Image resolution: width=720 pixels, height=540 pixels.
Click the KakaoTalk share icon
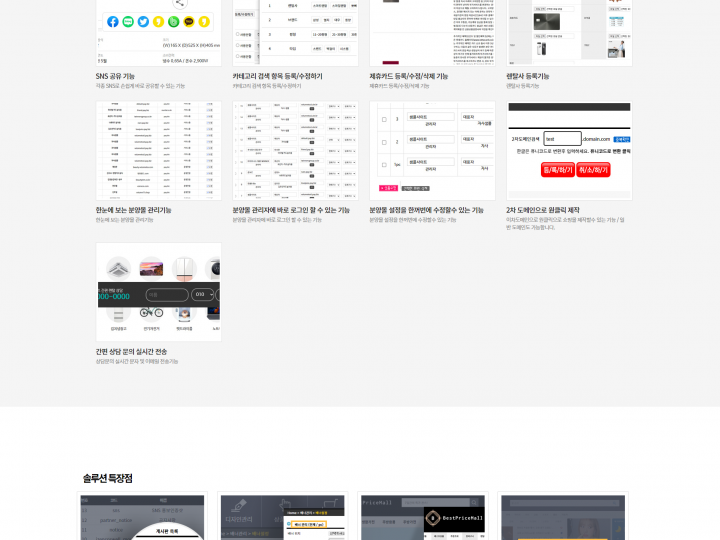188,21
